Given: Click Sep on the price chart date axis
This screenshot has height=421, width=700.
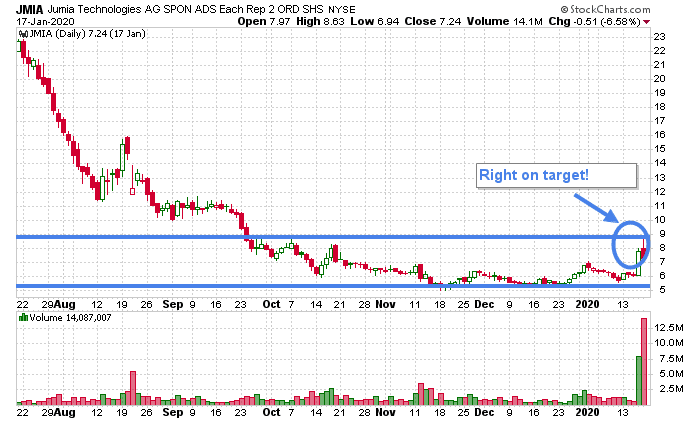Looking at the screenshot, I should tap(173, 304).
